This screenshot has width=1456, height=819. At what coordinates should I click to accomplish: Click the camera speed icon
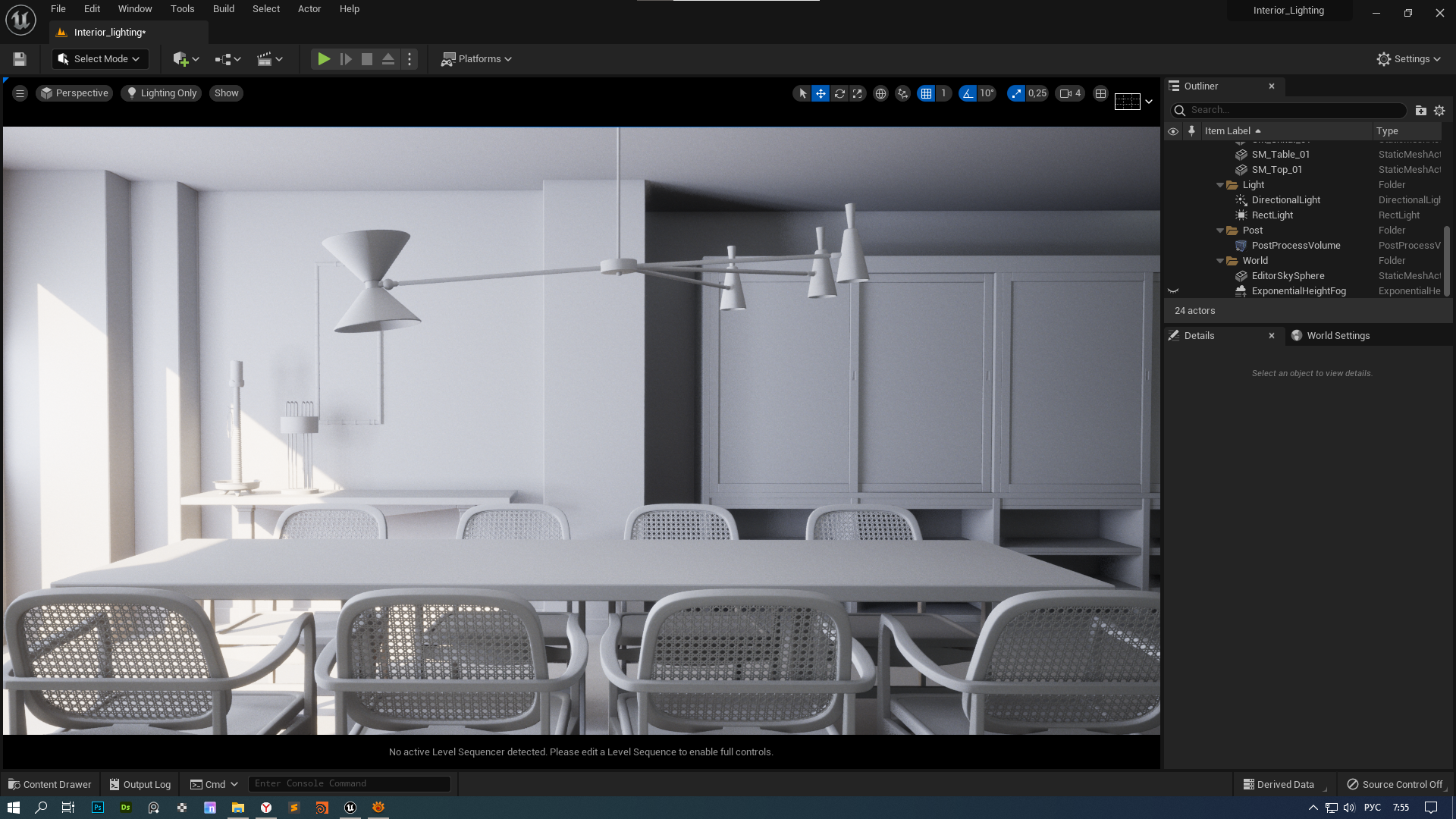pyautogui.click(x=1070, y=93)
